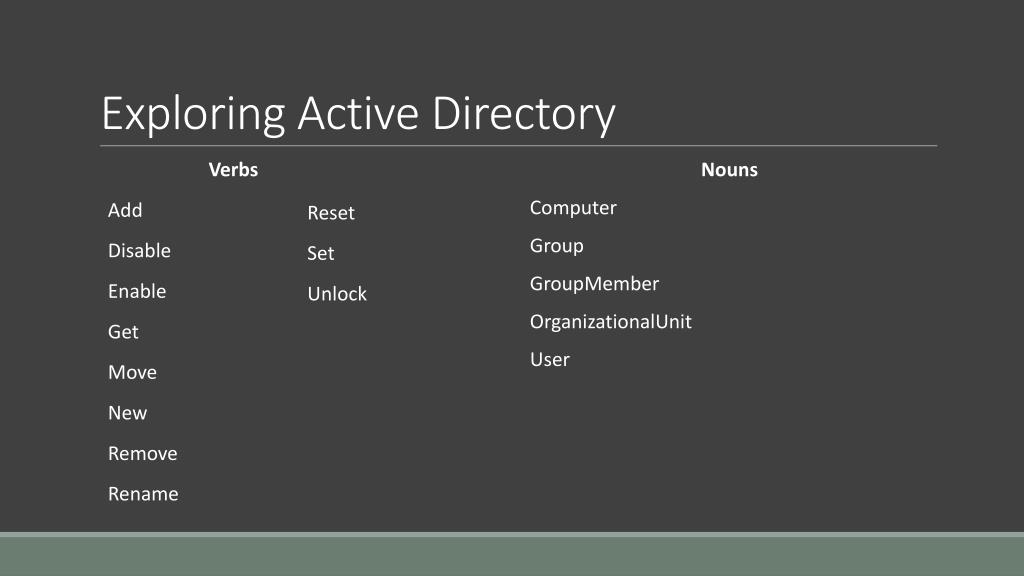The width and height of the screenshot is (1024, 576).
Task: Select the 'Get' verb
Action: 123,332
